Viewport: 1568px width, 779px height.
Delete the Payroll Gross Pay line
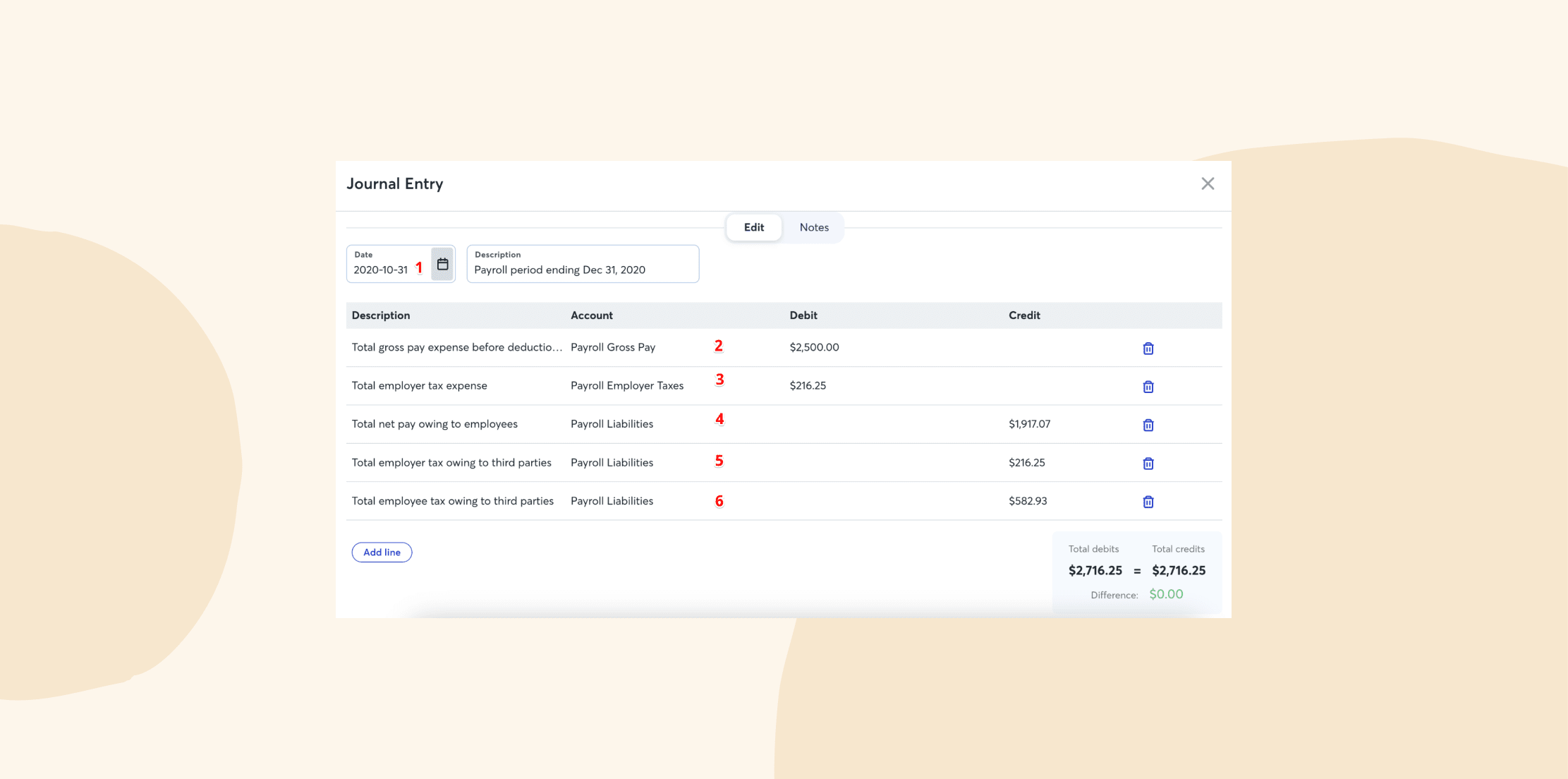point(1148,349)
